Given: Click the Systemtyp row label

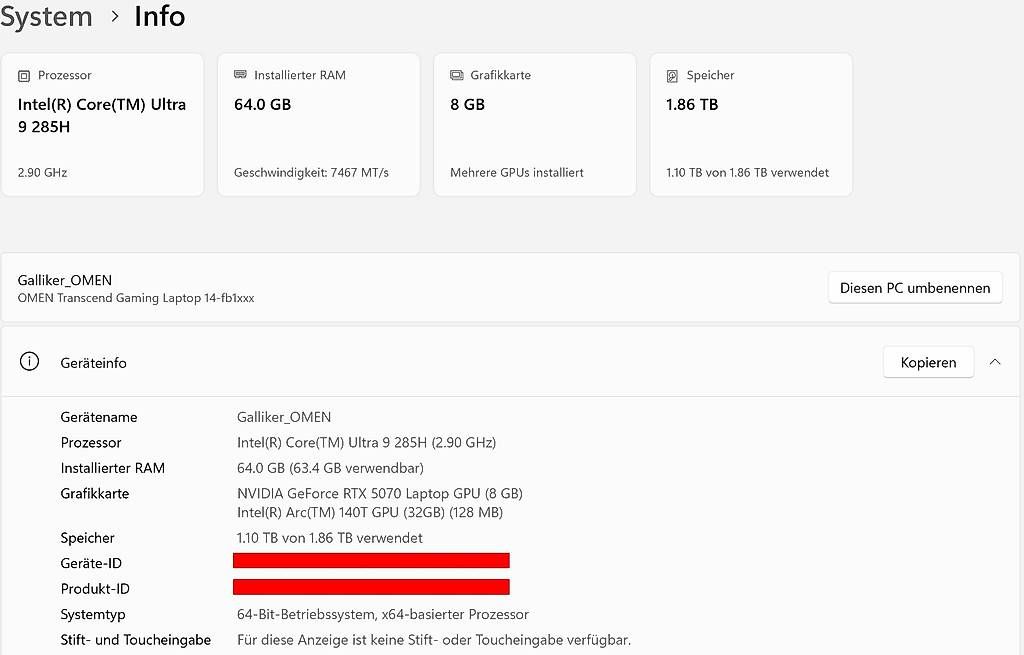Looking at the screenshot, I should click(x=93, y=614).
